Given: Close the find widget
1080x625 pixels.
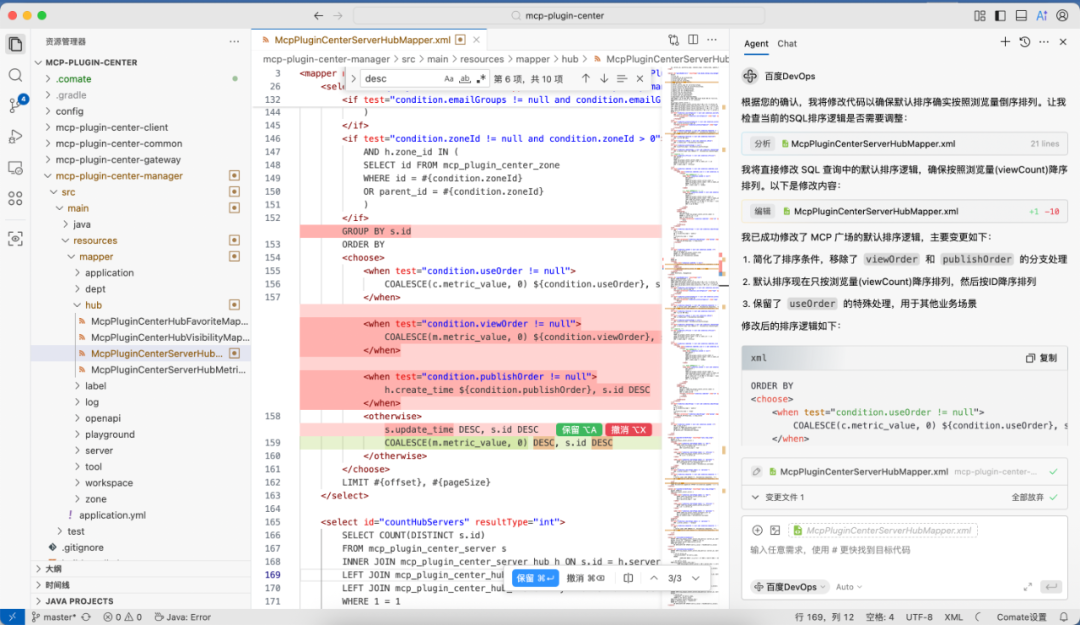Looking at the screenshot, I should pyautogui.click(x=640, y=79).
